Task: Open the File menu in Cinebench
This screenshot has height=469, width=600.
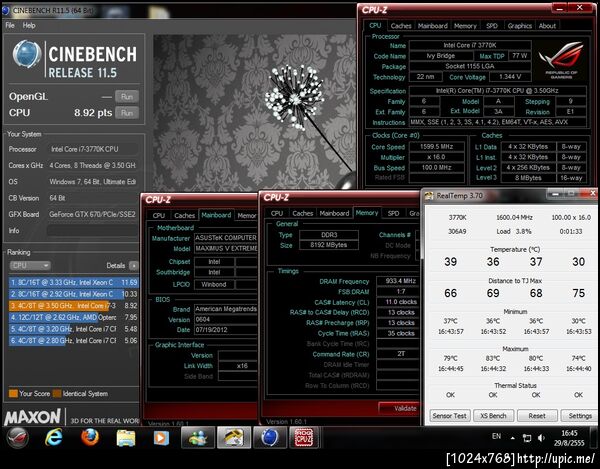Action: tap(10, 26)
